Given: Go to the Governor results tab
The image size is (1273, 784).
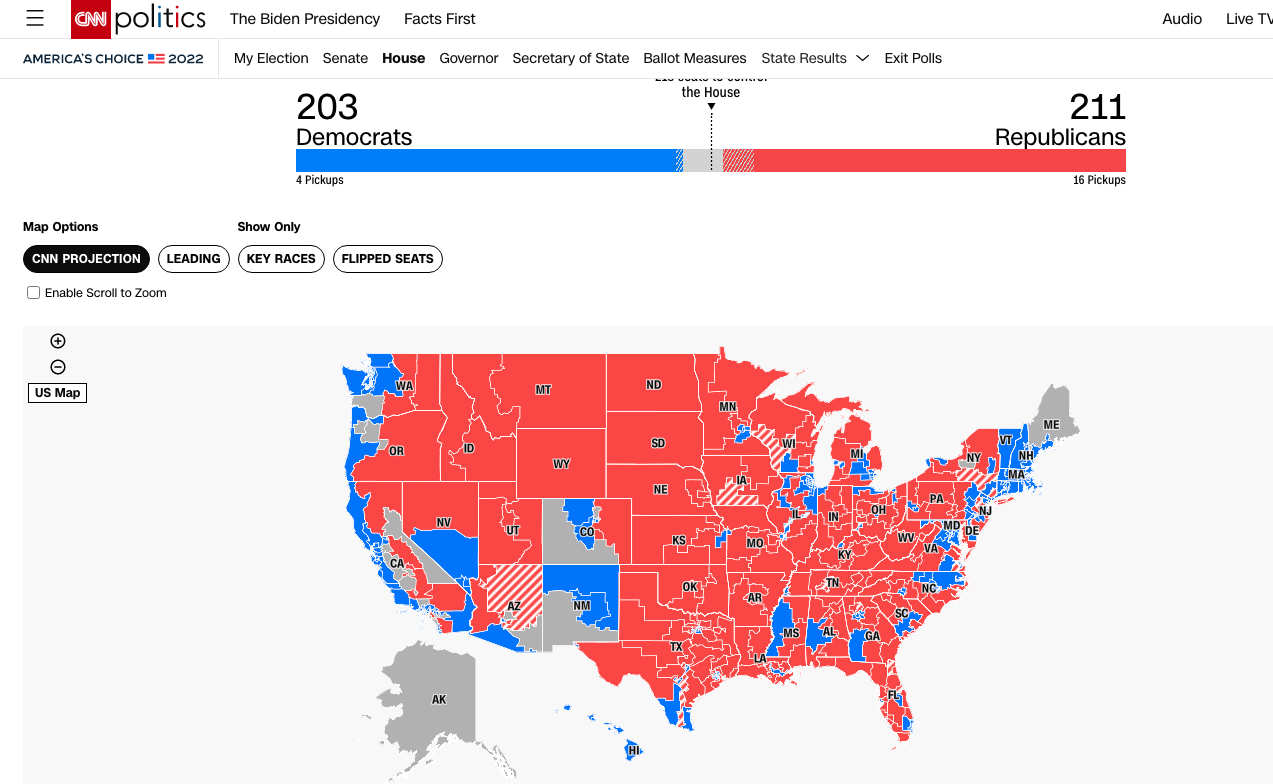Looking at the screenshot, I should tap(468, 58).
